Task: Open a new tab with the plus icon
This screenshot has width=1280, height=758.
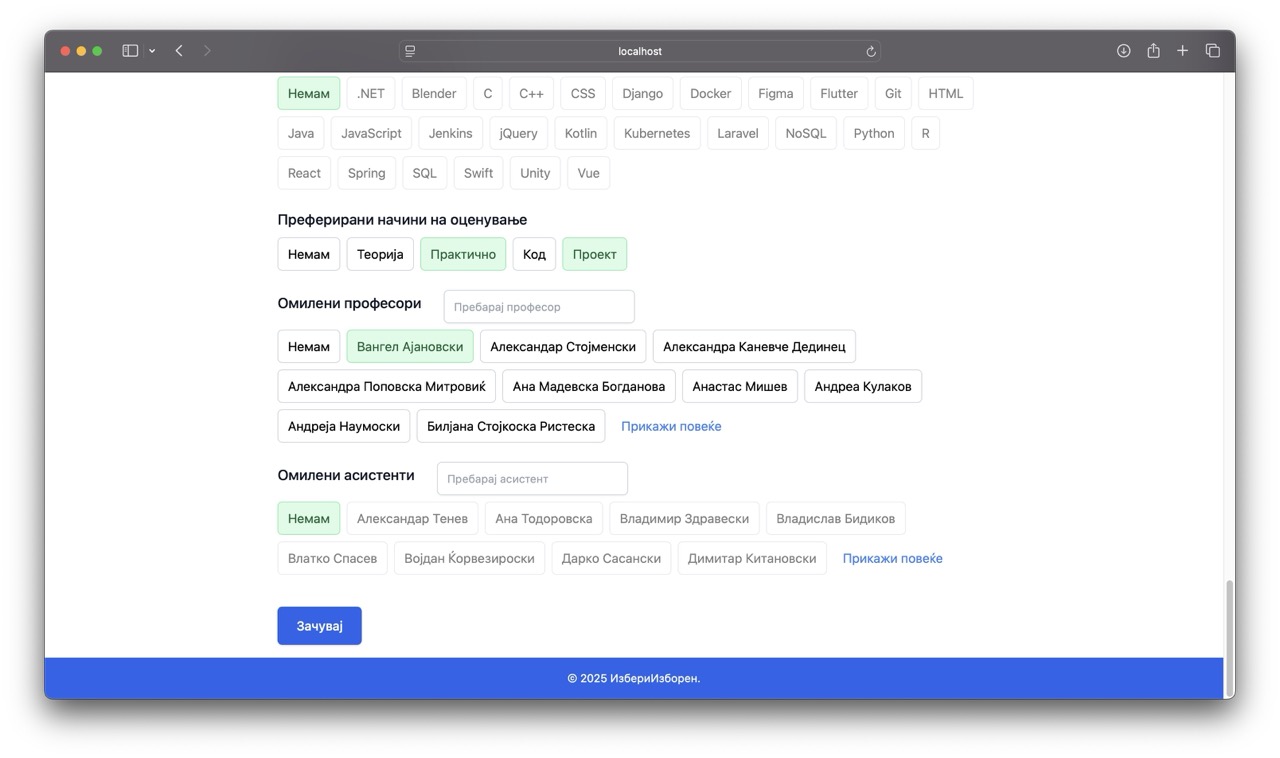Action: tap(1182, 51)
